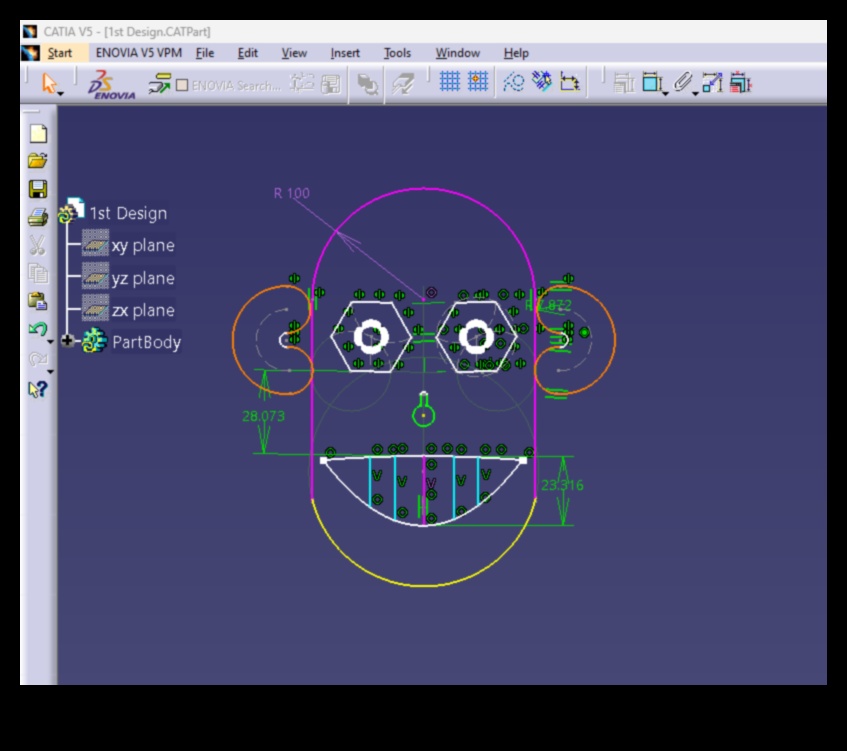Save the part with floppy icon
Screen dimensions: 847x751
(38, 189)
